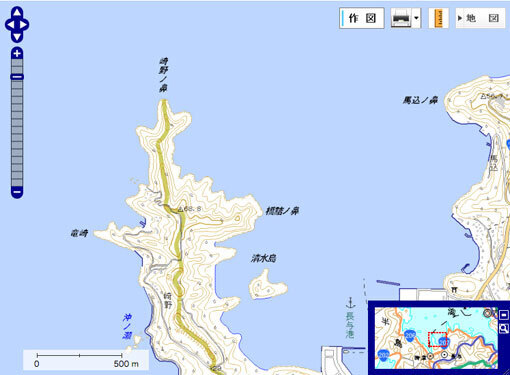Pan the map right with the arrow
Image resolution: width=510 pixels, height=375 pixels.
pos(24,25)
